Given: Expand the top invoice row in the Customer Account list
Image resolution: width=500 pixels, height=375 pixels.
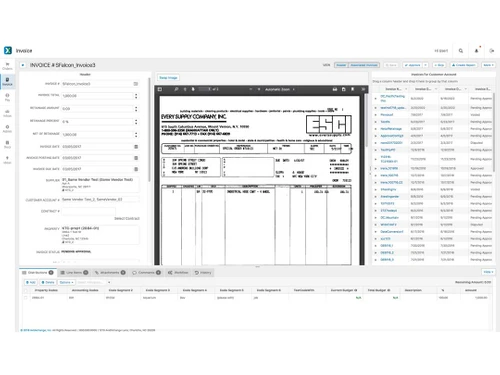Looking at the screenshot, I should (x=376, y=98).
